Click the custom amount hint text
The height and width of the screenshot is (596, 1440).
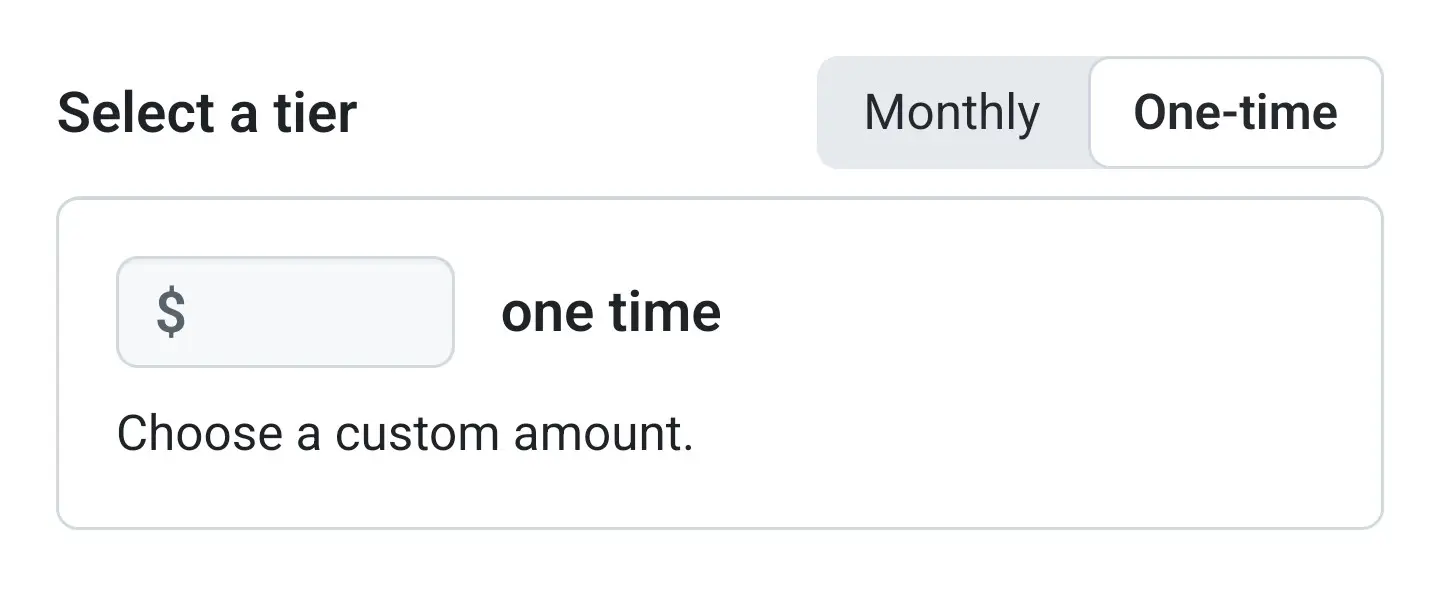click(x=405, y=435)
